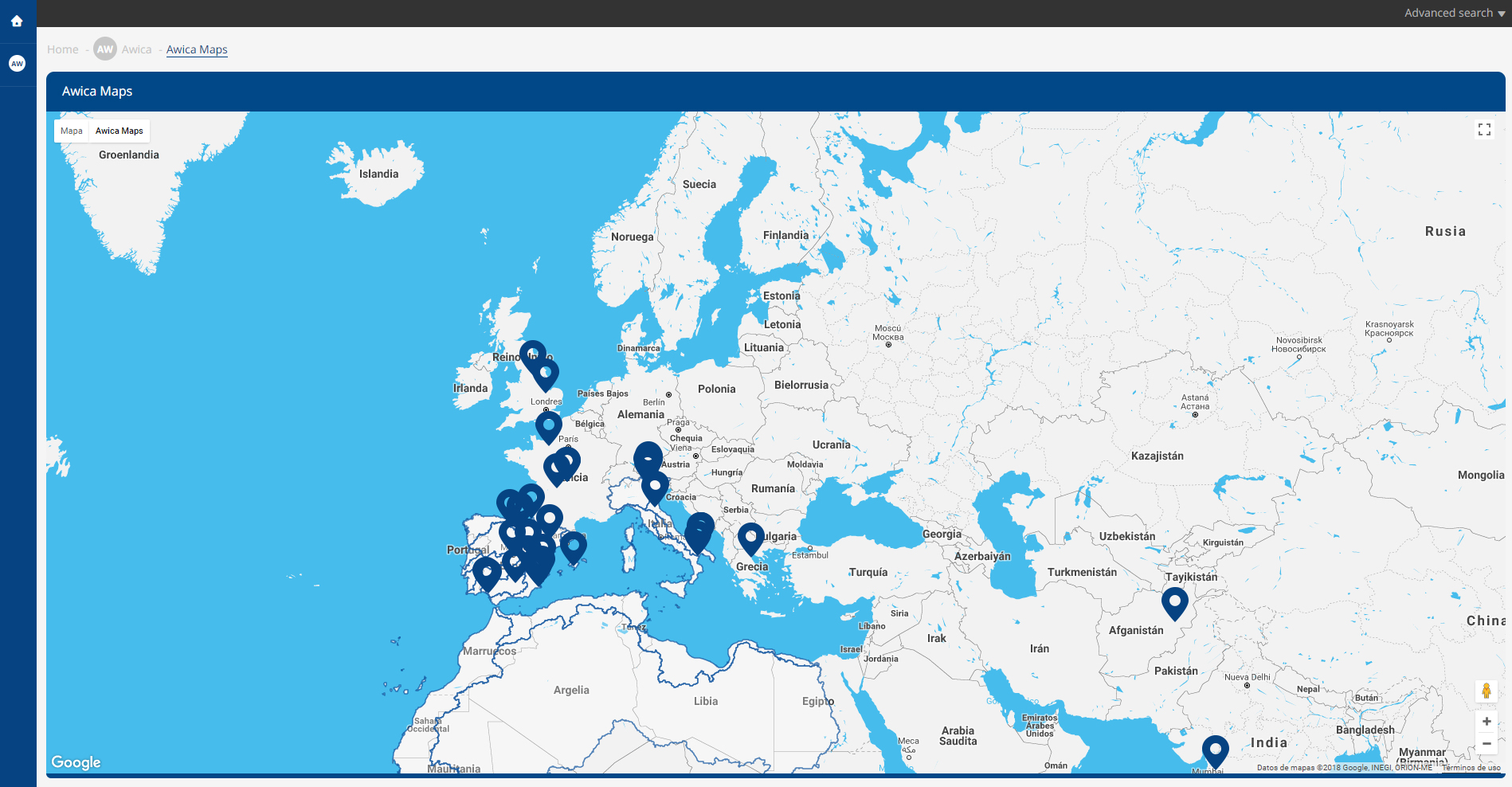Screen dimensions: 1512x787
Task: Switch to the Mapa map type
Action: tap(72, 131)
